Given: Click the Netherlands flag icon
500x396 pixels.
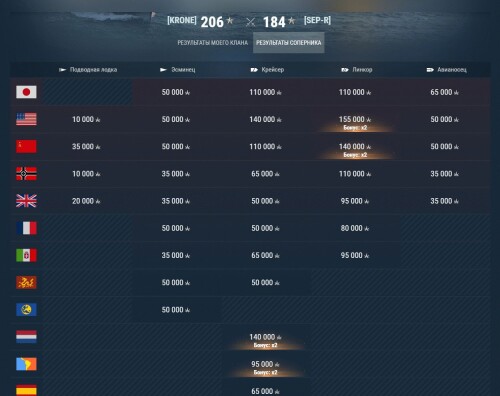Looking at the screenshot, I should click(26, 337).
